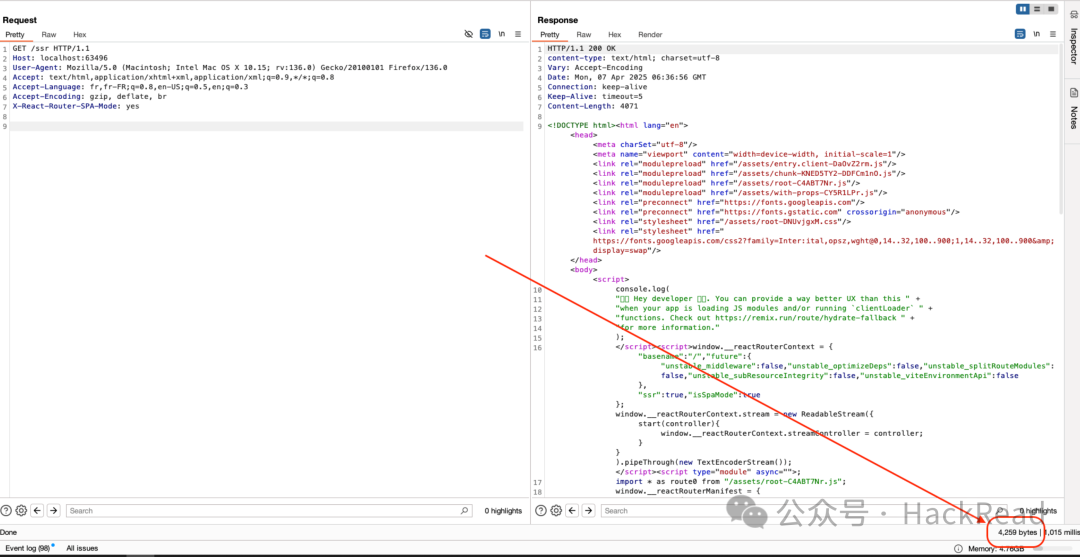Viewport: 1080px width, 557px height.
Task: Select the Request Pretty tab
Action: pos(15,34)
